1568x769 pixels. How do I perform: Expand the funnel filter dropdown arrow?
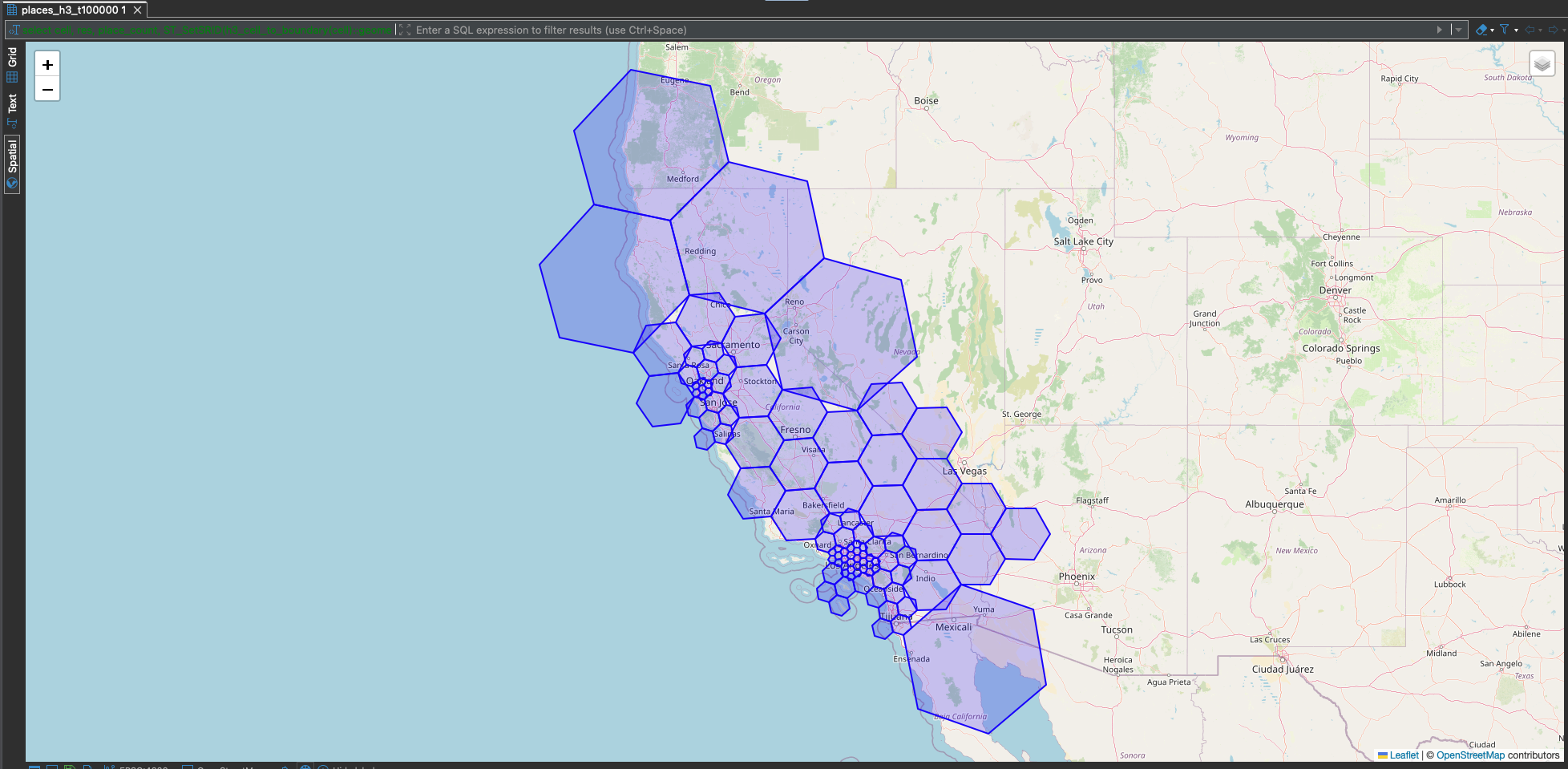point(1516,30)
